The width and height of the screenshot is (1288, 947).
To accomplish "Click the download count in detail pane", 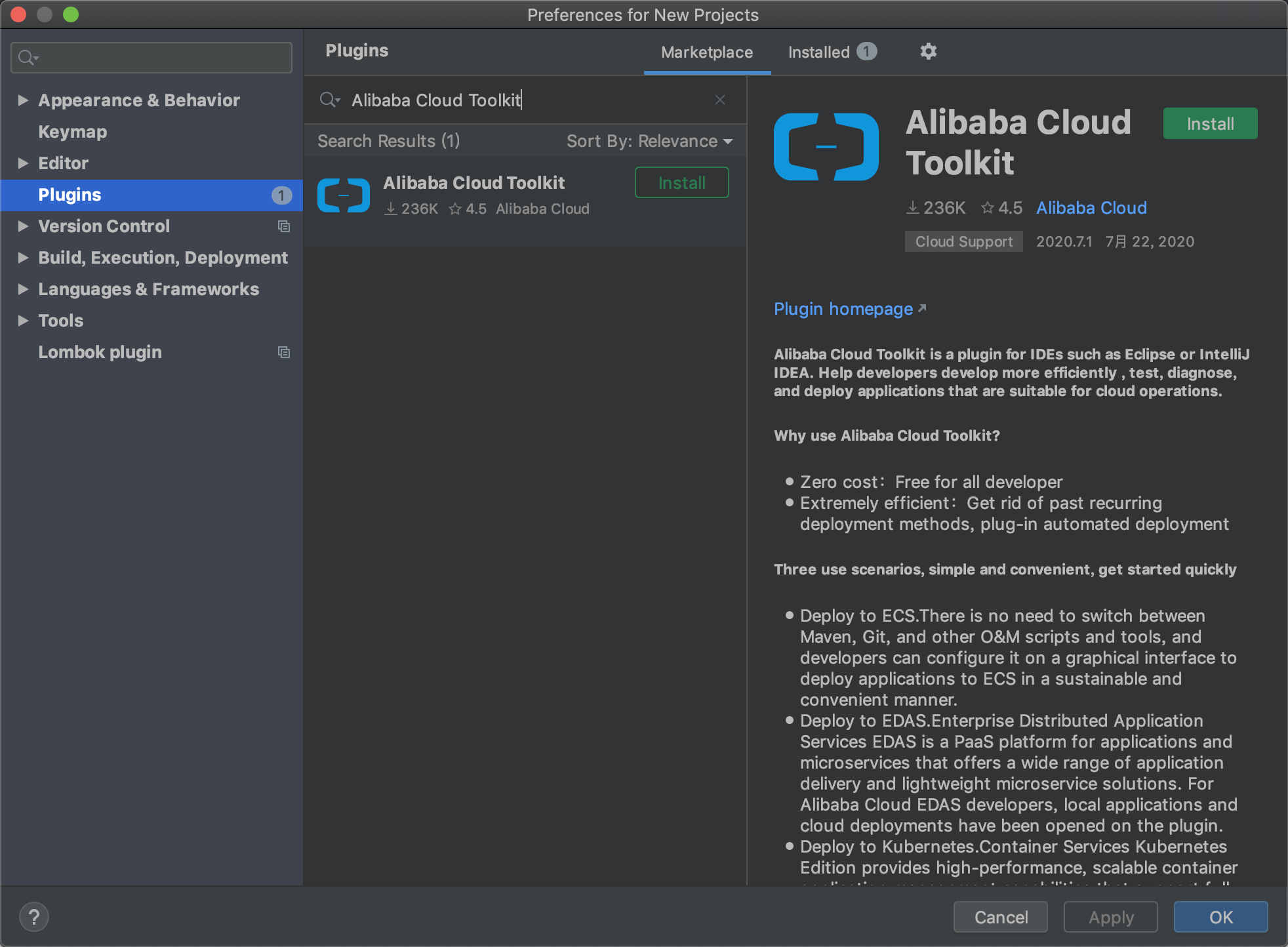I will coord(936,208).
